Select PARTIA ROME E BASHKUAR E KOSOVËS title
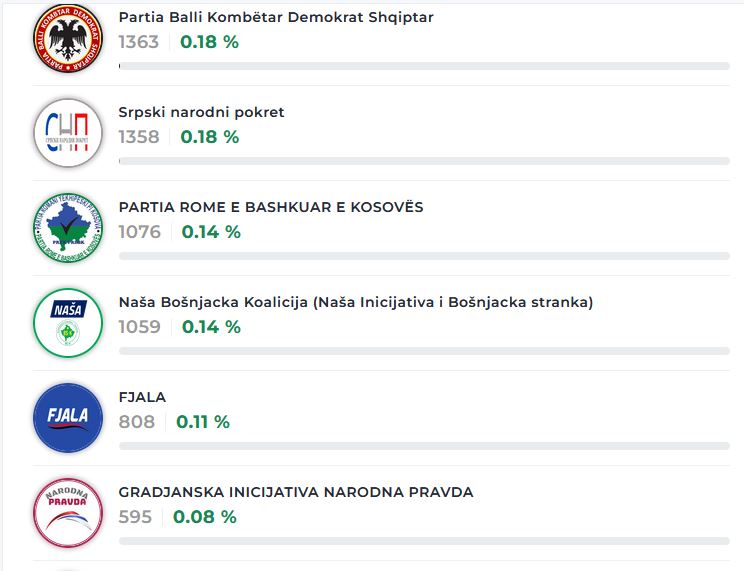Screen dimensions: 744x571 pyautogui.click(x=271, y=207)
